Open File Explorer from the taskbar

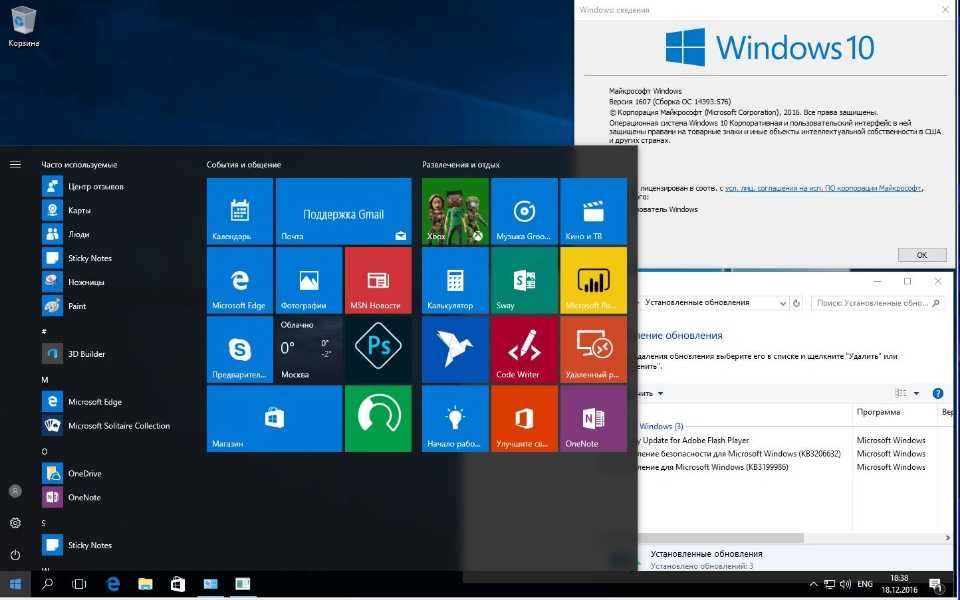click(x=145, y=584)
